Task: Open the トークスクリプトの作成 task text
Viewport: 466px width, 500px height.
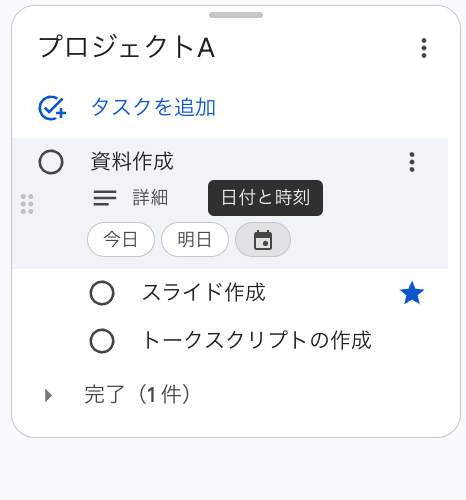Action: coord(257,340)
